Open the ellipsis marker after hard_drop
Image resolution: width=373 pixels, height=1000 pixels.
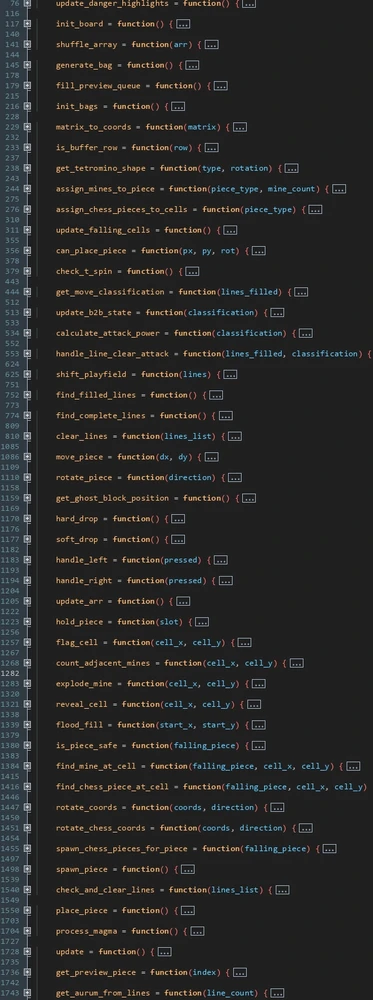pos(178,519)
